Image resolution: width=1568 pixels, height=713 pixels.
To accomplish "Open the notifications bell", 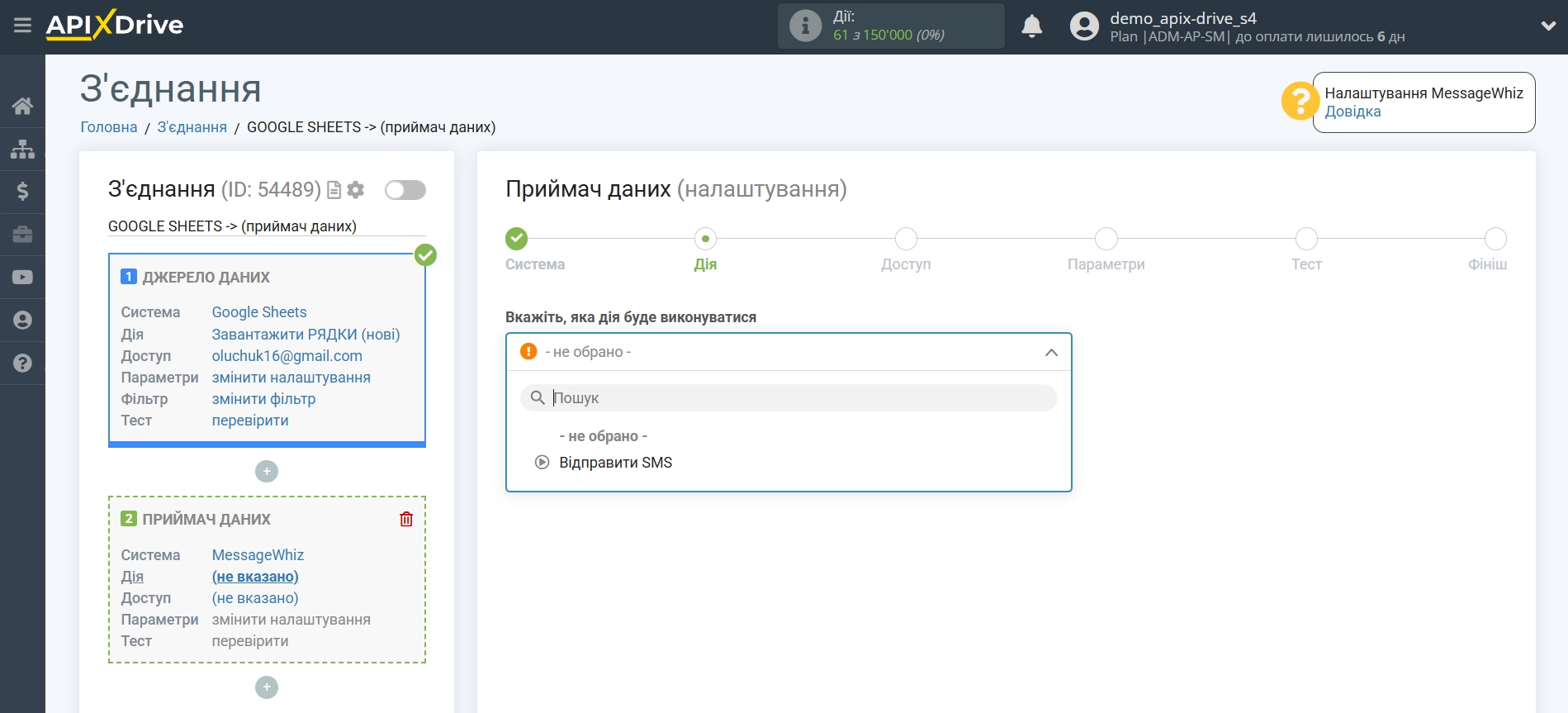I will pos(1031,26).
